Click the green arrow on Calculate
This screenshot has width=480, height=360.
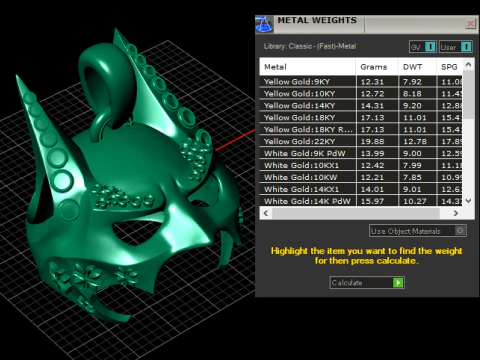pos(398,283)
